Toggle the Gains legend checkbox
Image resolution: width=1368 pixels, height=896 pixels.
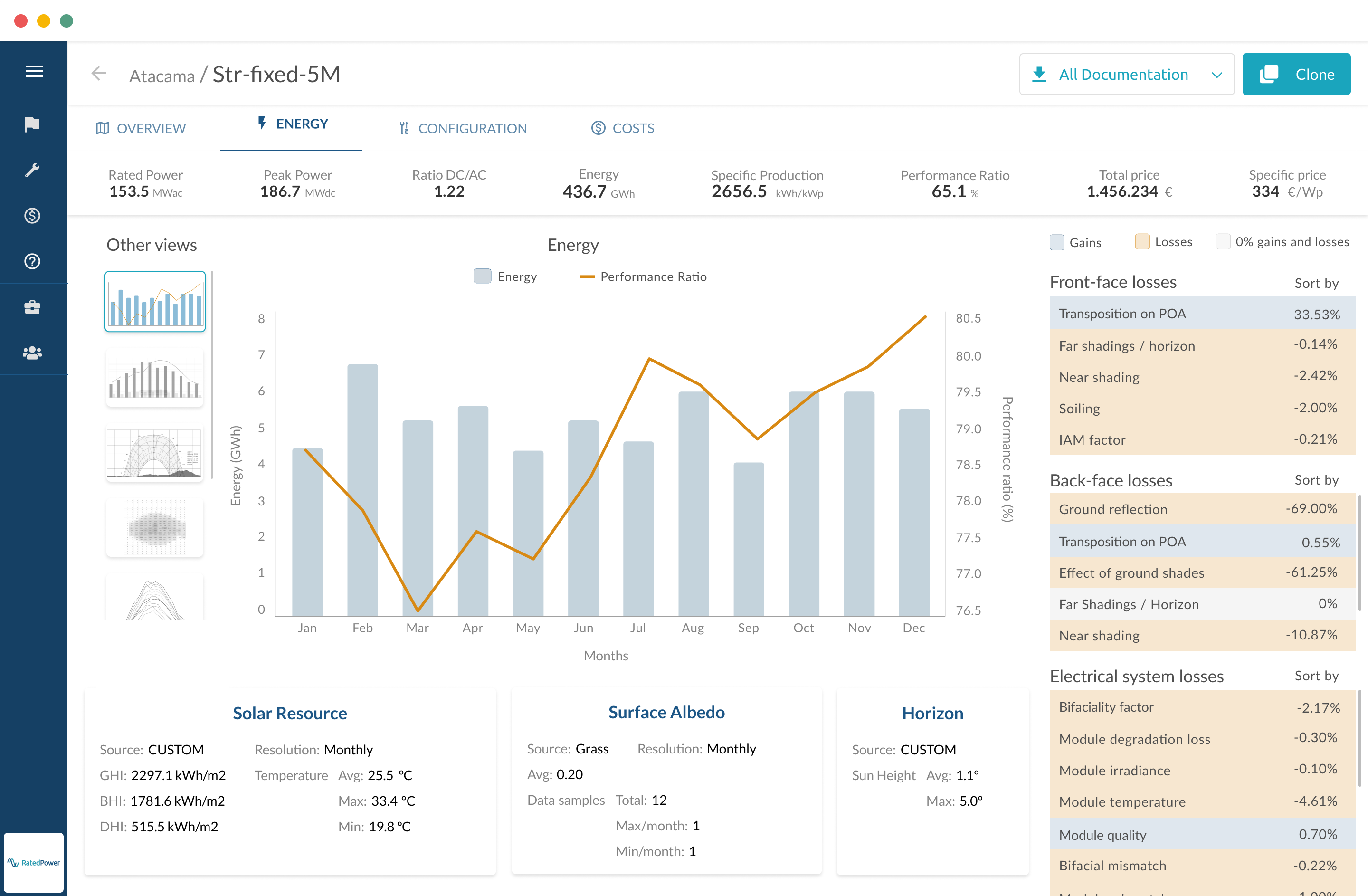click(1056, 242)
